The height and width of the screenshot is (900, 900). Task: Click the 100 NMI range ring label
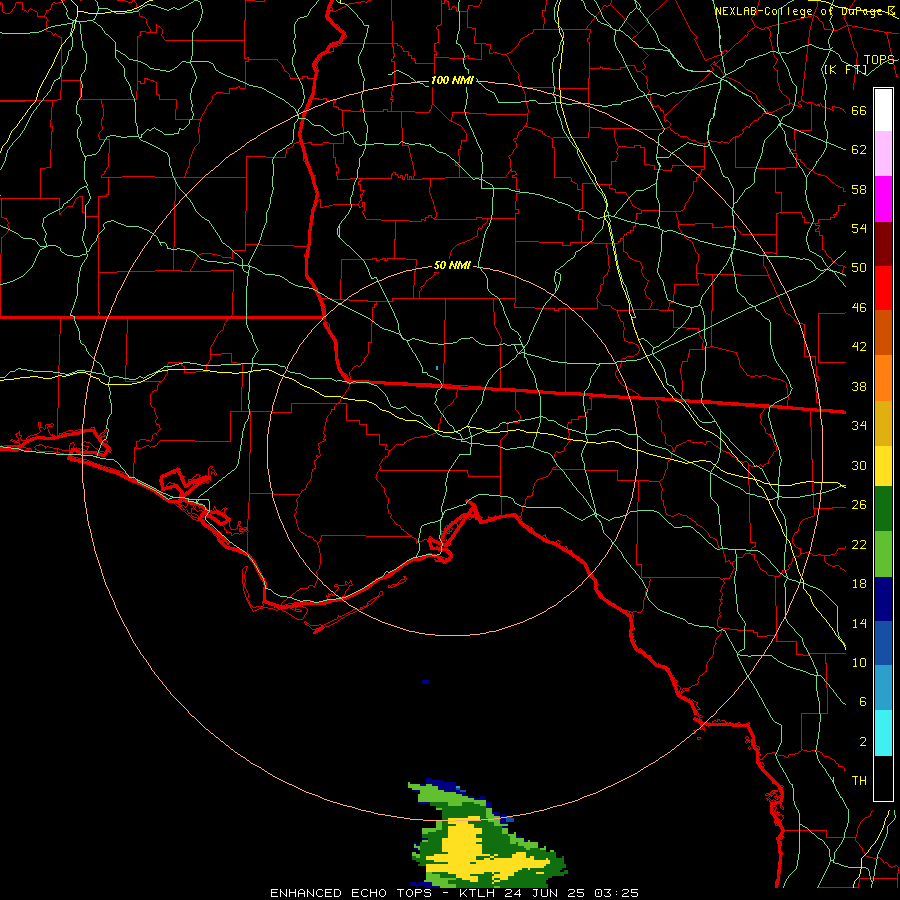(452, 80)
